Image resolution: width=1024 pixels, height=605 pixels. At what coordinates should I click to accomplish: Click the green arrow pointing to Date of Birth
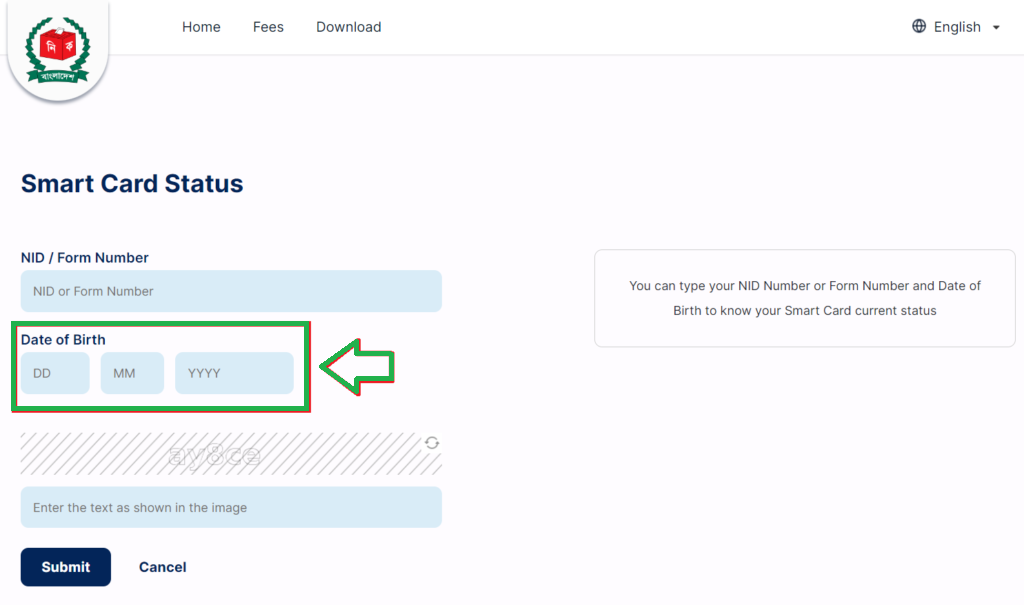point(357,367)
